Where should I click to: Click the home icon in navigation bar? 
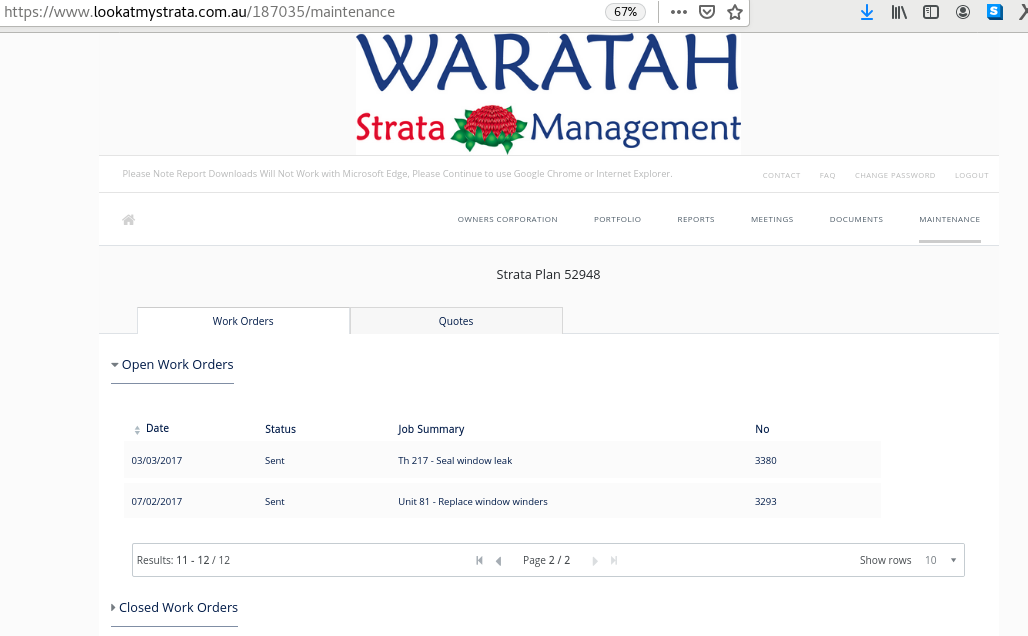[x=128, y=220]
